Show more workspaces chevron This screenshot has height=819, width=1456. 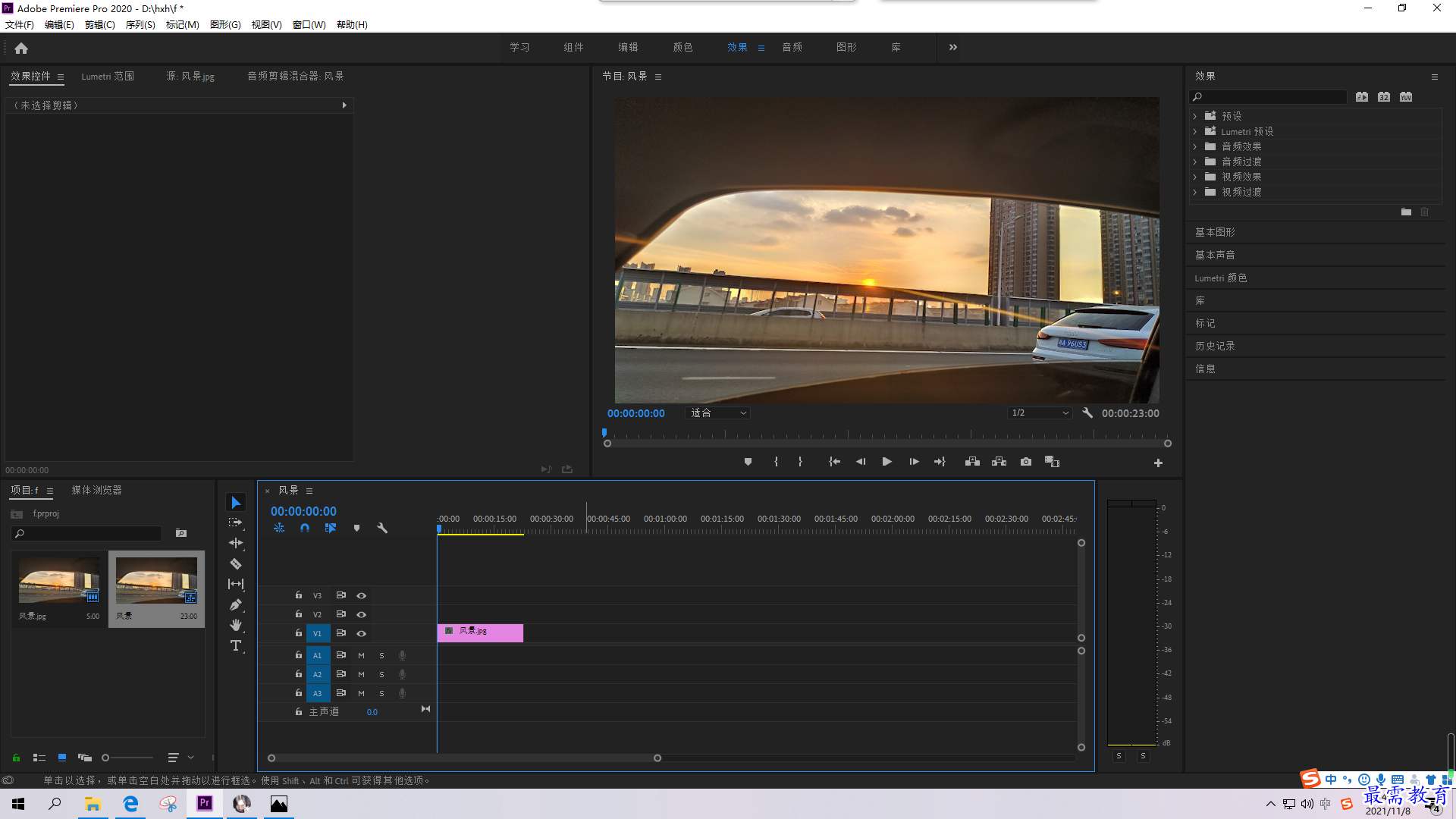pyautogui.click(x=953, y=47)
